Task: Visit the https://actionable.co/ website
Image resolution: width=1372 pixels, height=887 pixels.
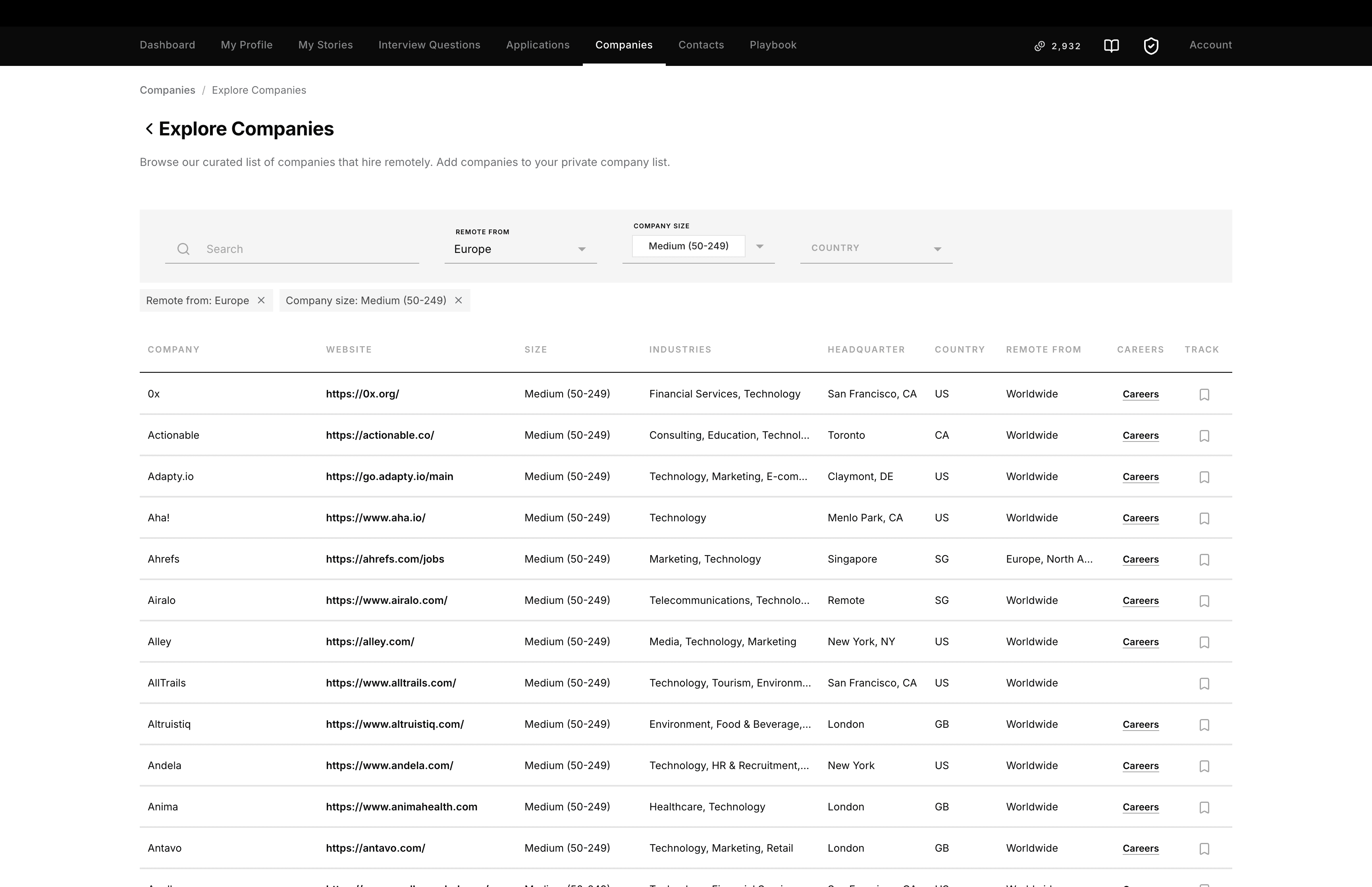Action: (x=380, y=436)
